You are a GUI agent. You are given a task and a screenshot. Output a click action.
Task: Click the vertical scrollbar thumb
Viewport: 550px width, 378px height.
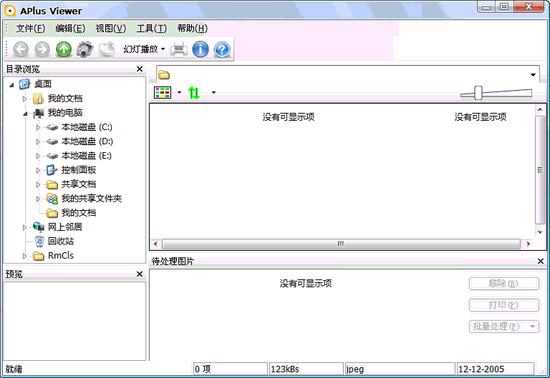coord(540,170)
